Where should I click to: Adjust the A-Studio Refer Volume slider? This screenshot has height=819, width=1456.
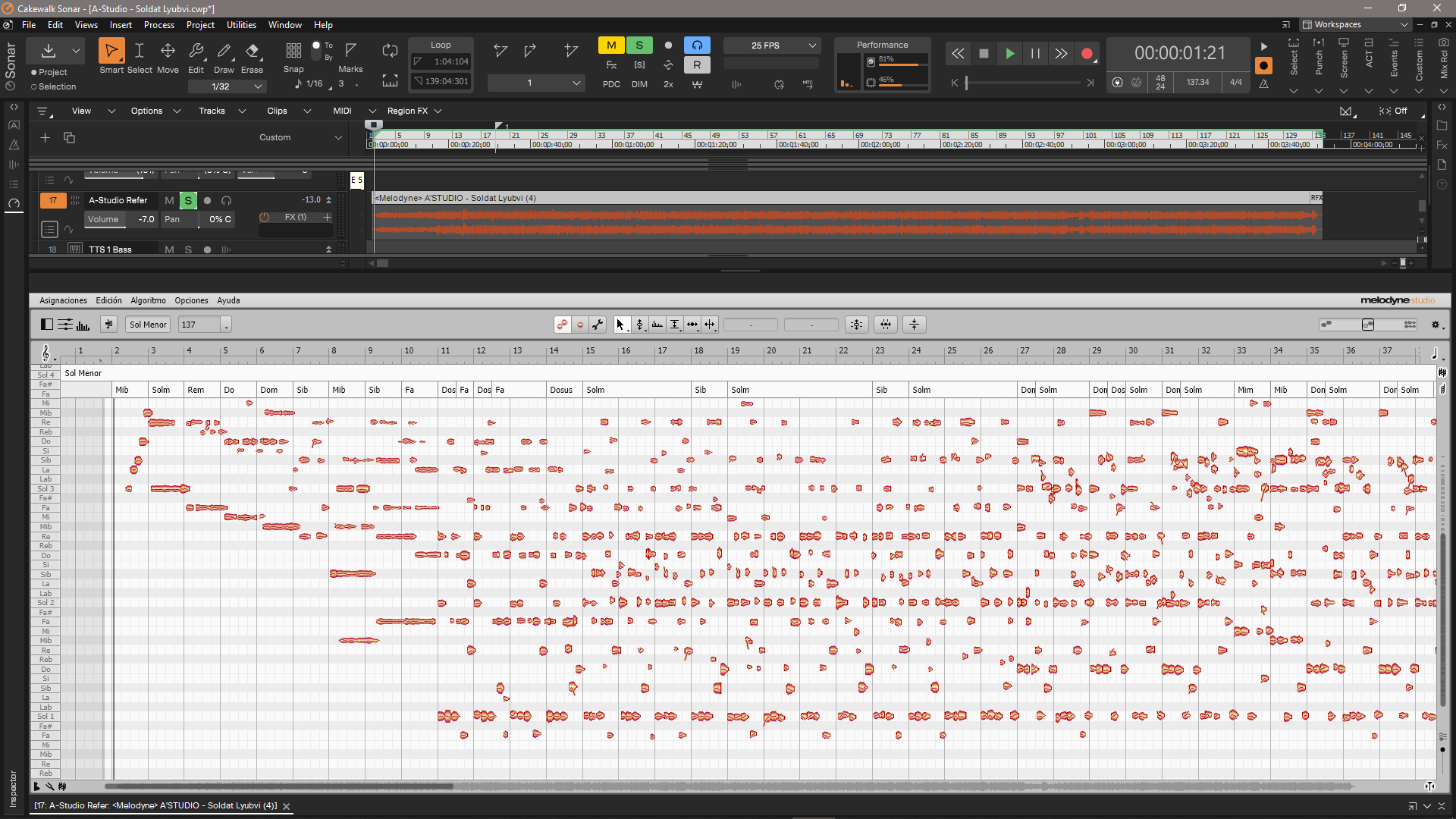coord(121,219)
